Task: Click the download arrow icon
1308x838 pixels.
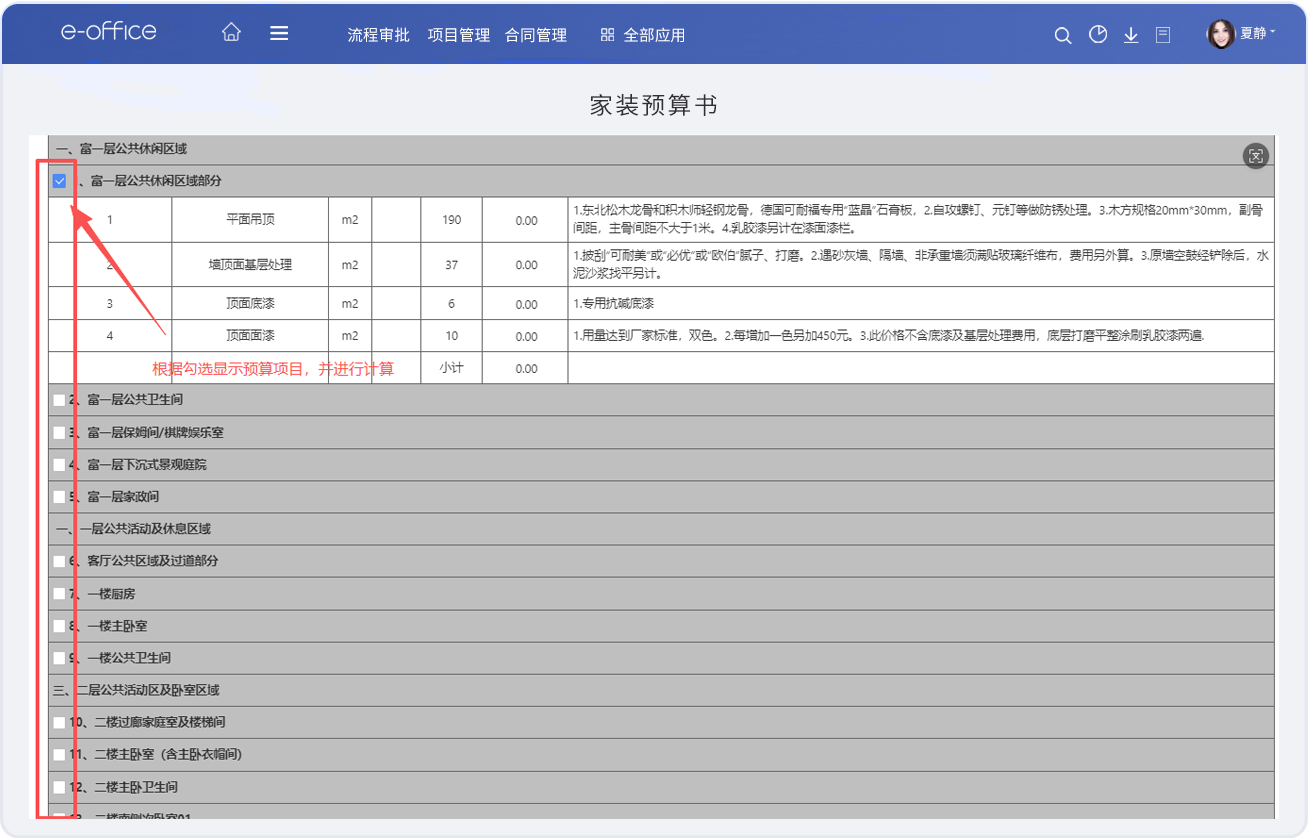Action: click(x=1131, y=35)
